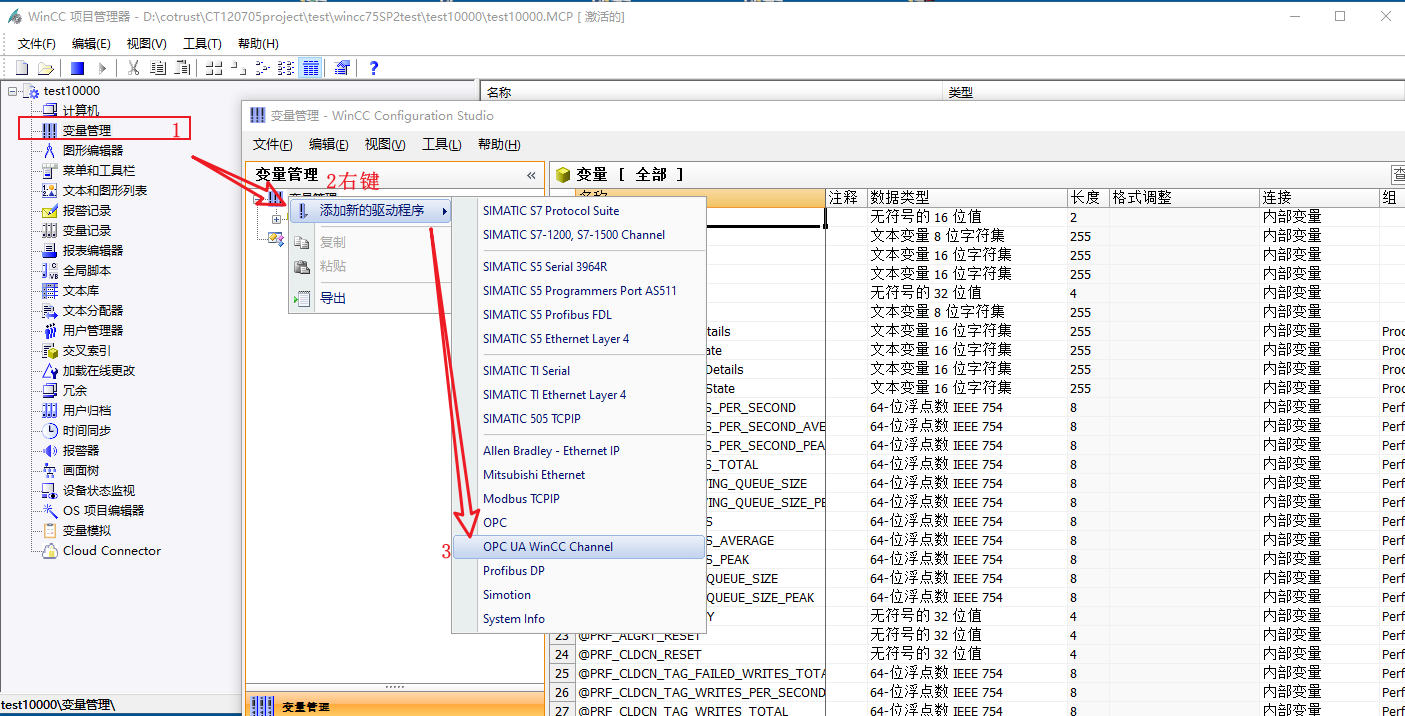Screen dimensions: 1405x716
Task: Click the blue question mark Help icon
Action: (374, 68)
